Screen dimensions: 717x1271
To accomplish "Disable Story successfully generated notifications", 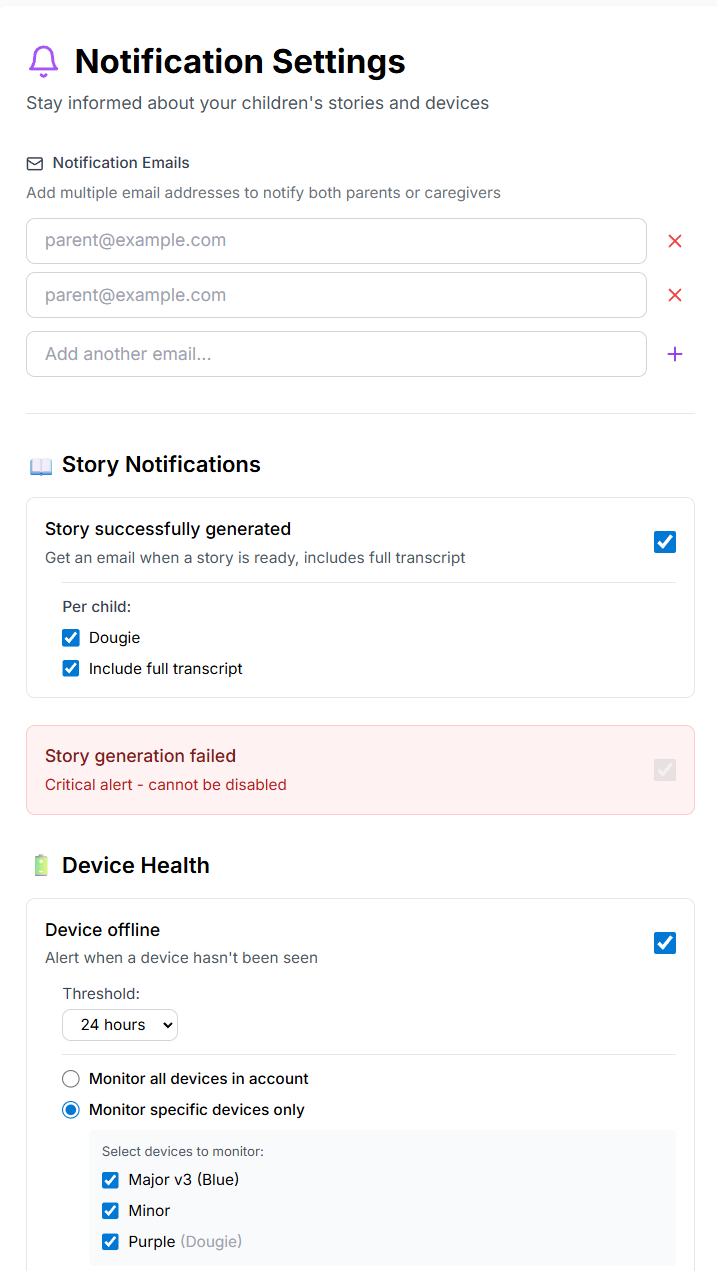I will point(665,542).
